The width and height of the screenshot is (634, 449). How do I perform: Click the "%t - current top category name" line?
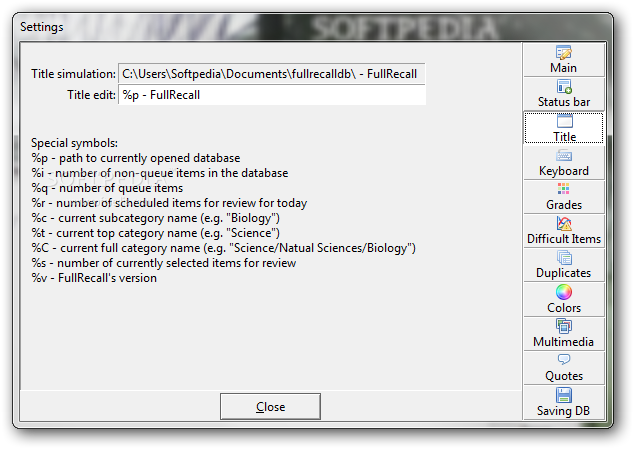click(x=155, y=233)
